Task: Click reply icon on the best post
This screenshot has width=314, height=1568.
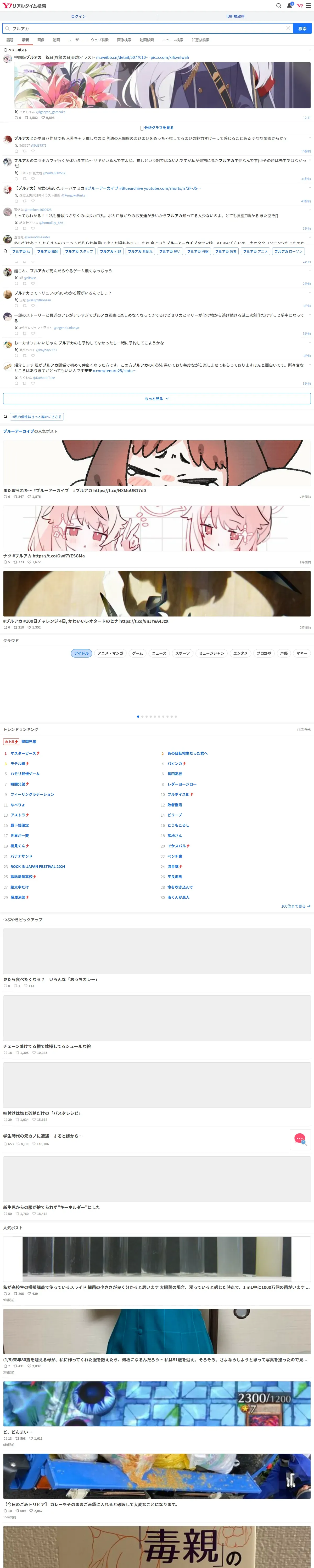Action: point(16,118)
